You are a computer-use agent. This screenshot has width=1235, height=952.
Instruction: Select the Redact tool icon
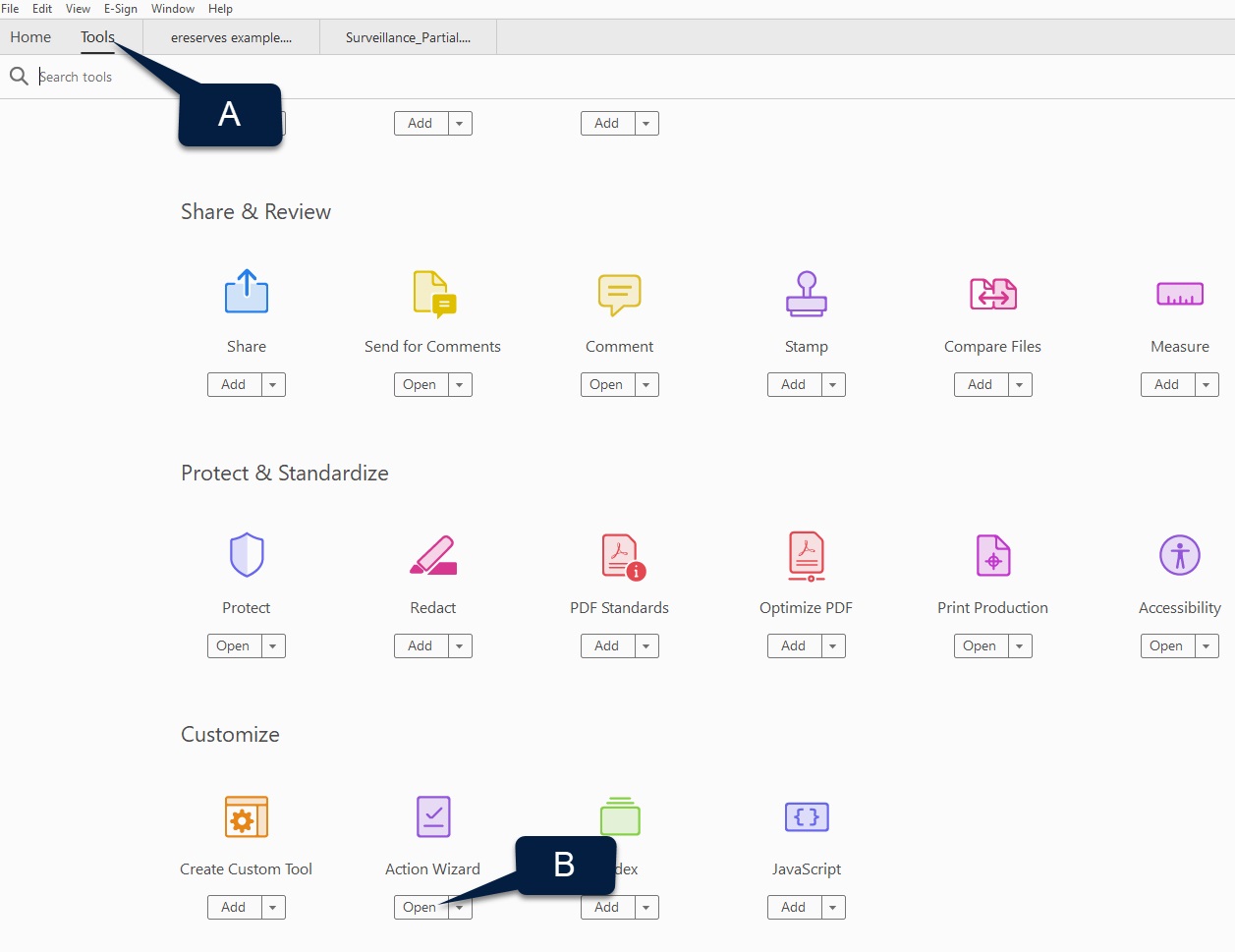pos(432,554)
